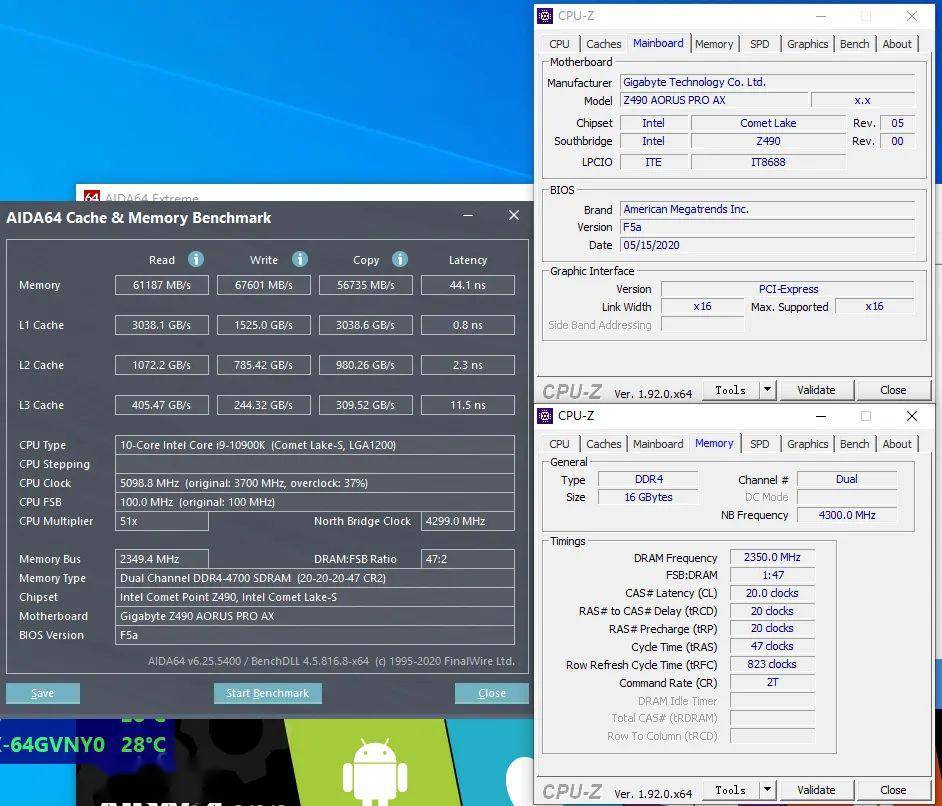
Task: Click the Memory Copy value 56735 MB/s
Action: tap(366, 285)
